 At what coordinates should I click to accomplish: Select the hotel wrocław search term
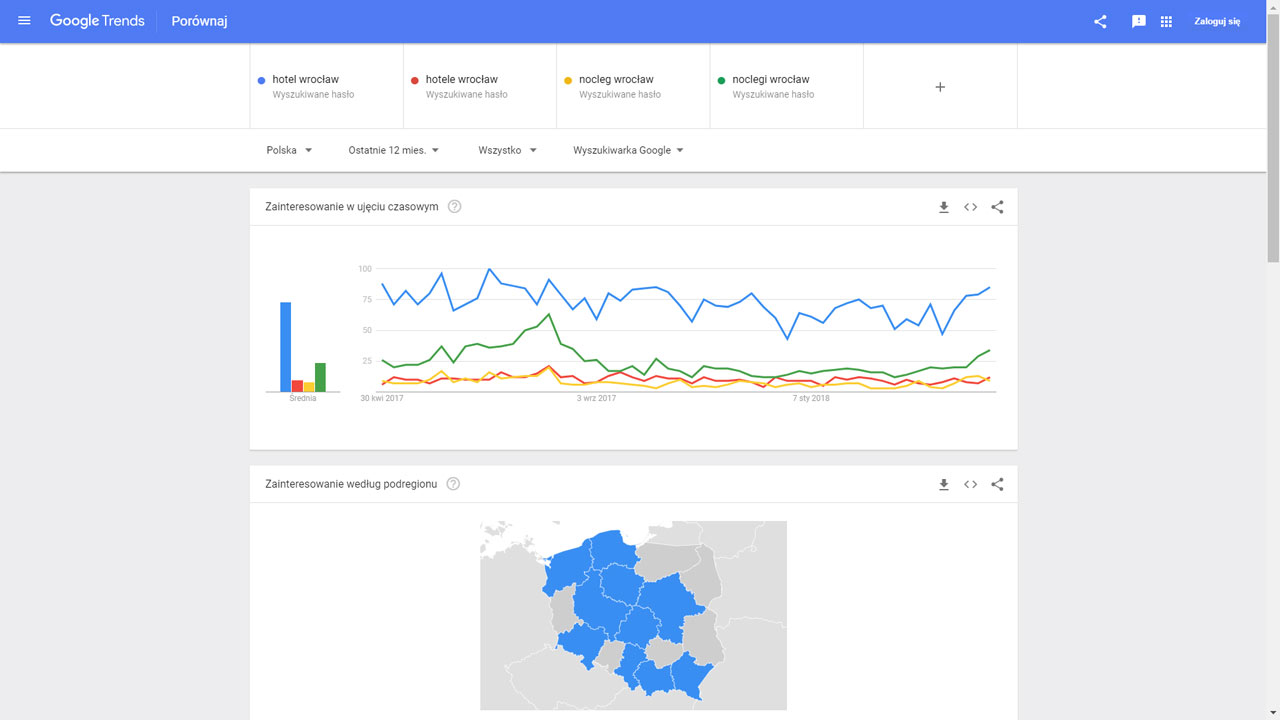327,86
